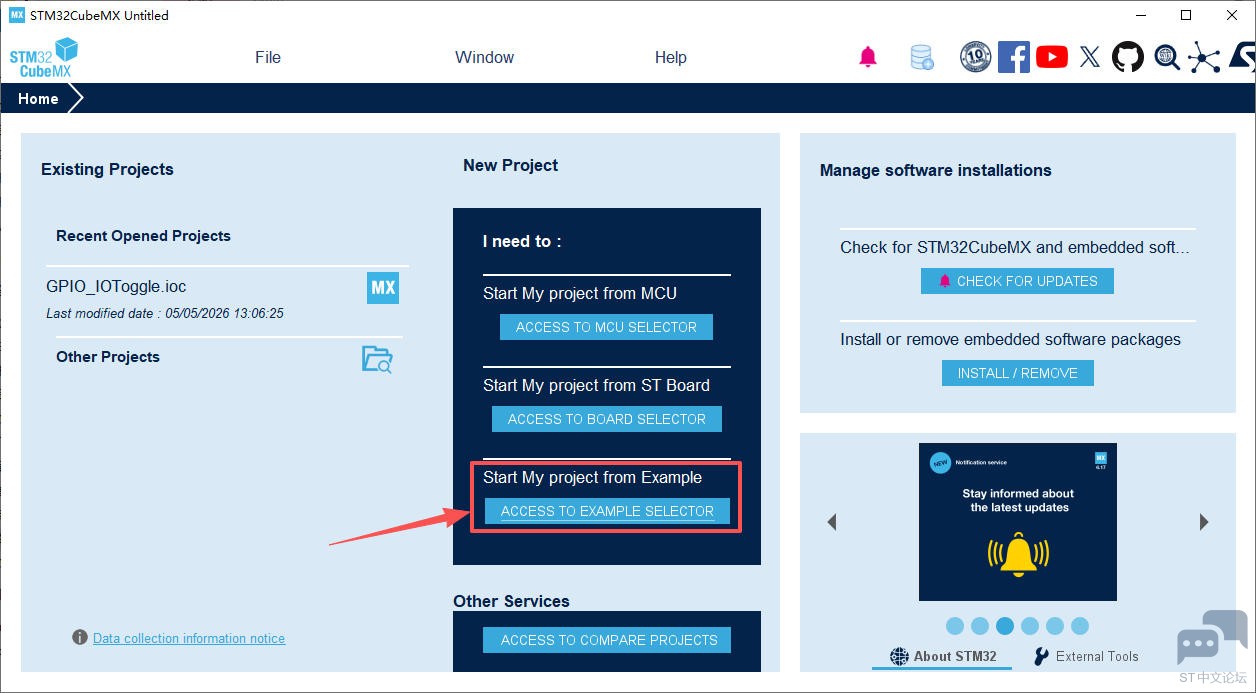
Task: Click Last modified date text
Action: point(165,313)
